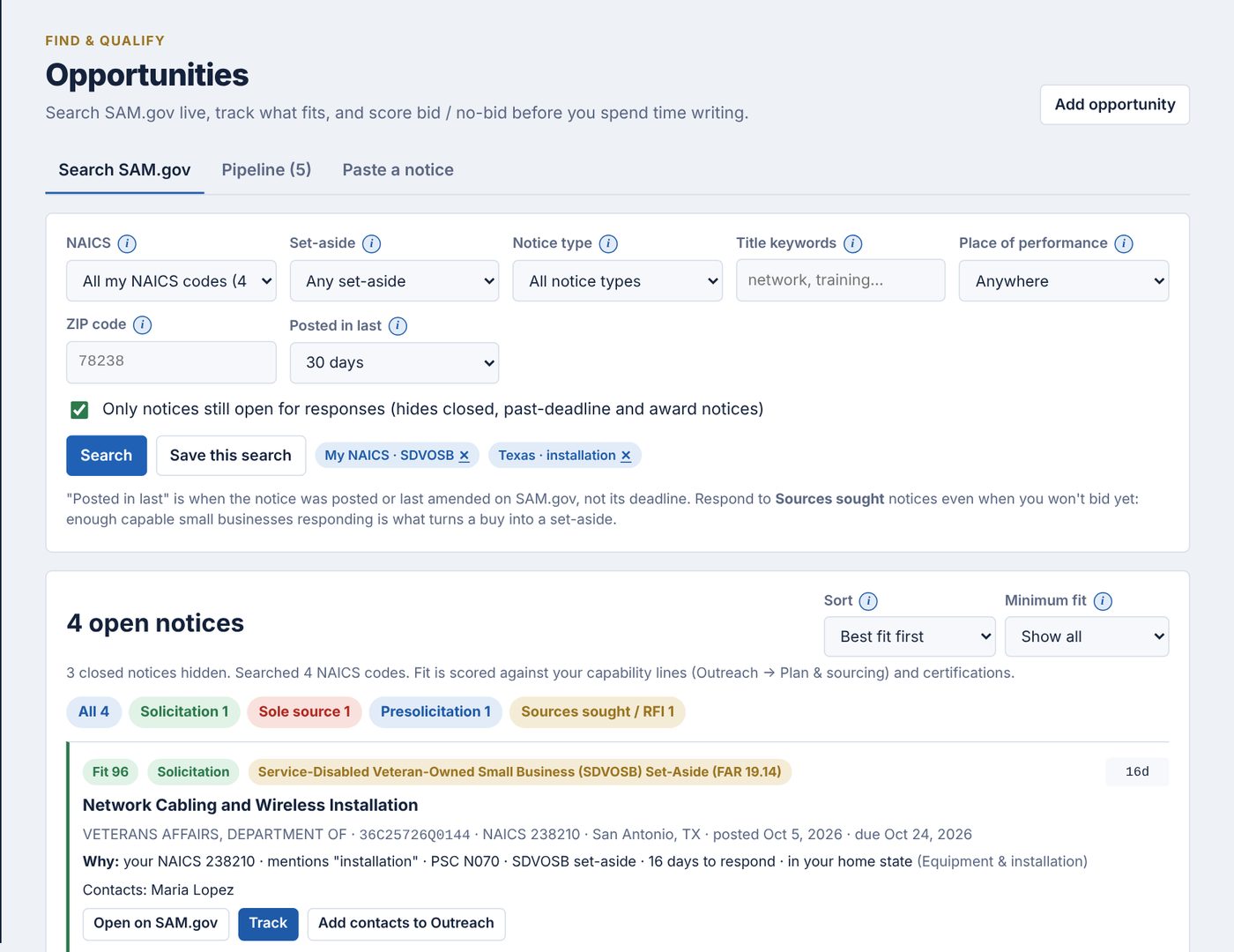Track the Network Cabling notice

(268, 924)
